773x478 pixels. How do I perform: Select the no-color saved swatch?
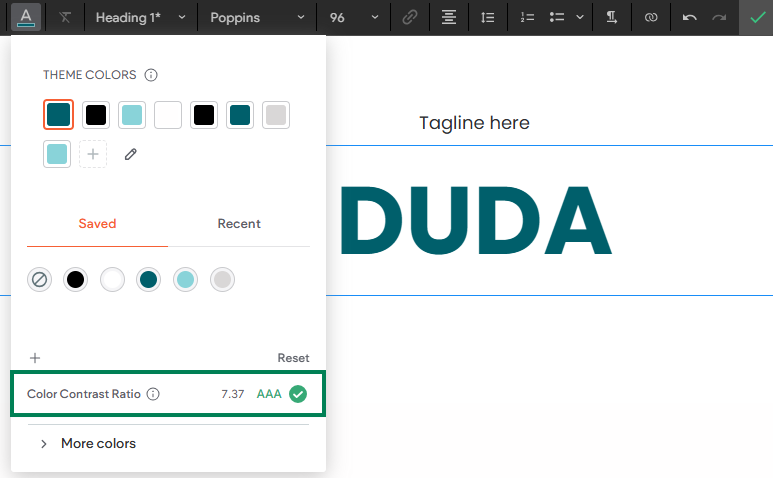tap(39, 279)
